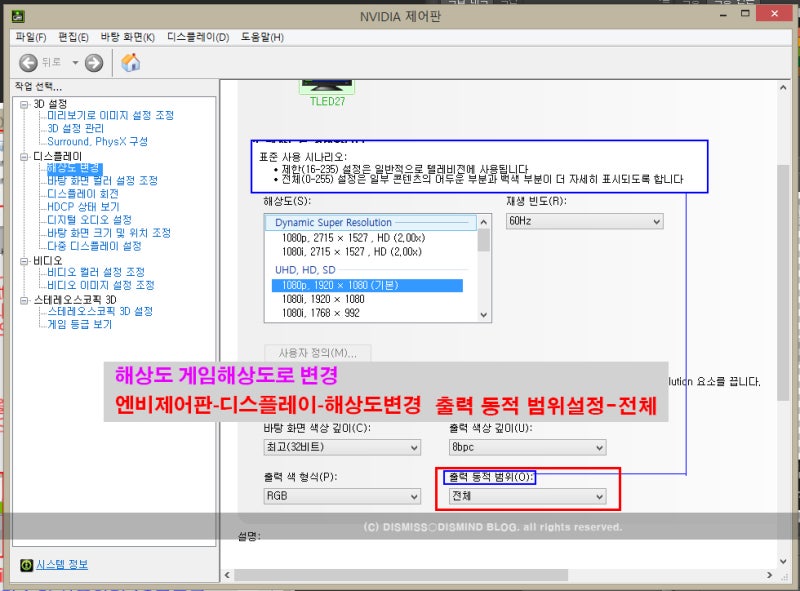Minimize the NVIDIA 제어판 window
The width and height of the screenshot is (800, 591).
(x=723, y=15)
